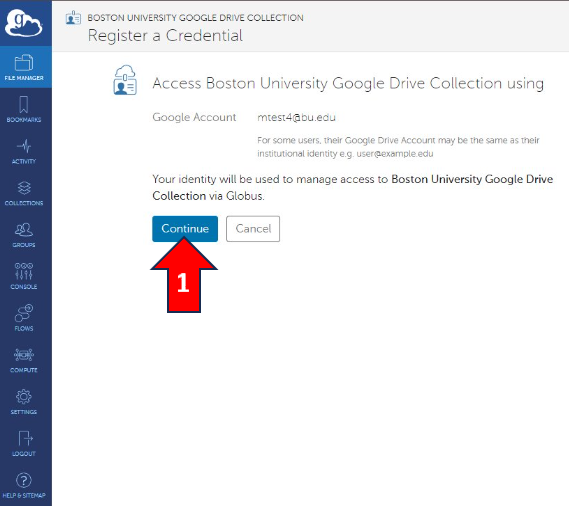Image resolution: width=569 pixels, height=506 pixels.
Task: Click hint text about institutional identity
Action: click(x=398, y=147)
